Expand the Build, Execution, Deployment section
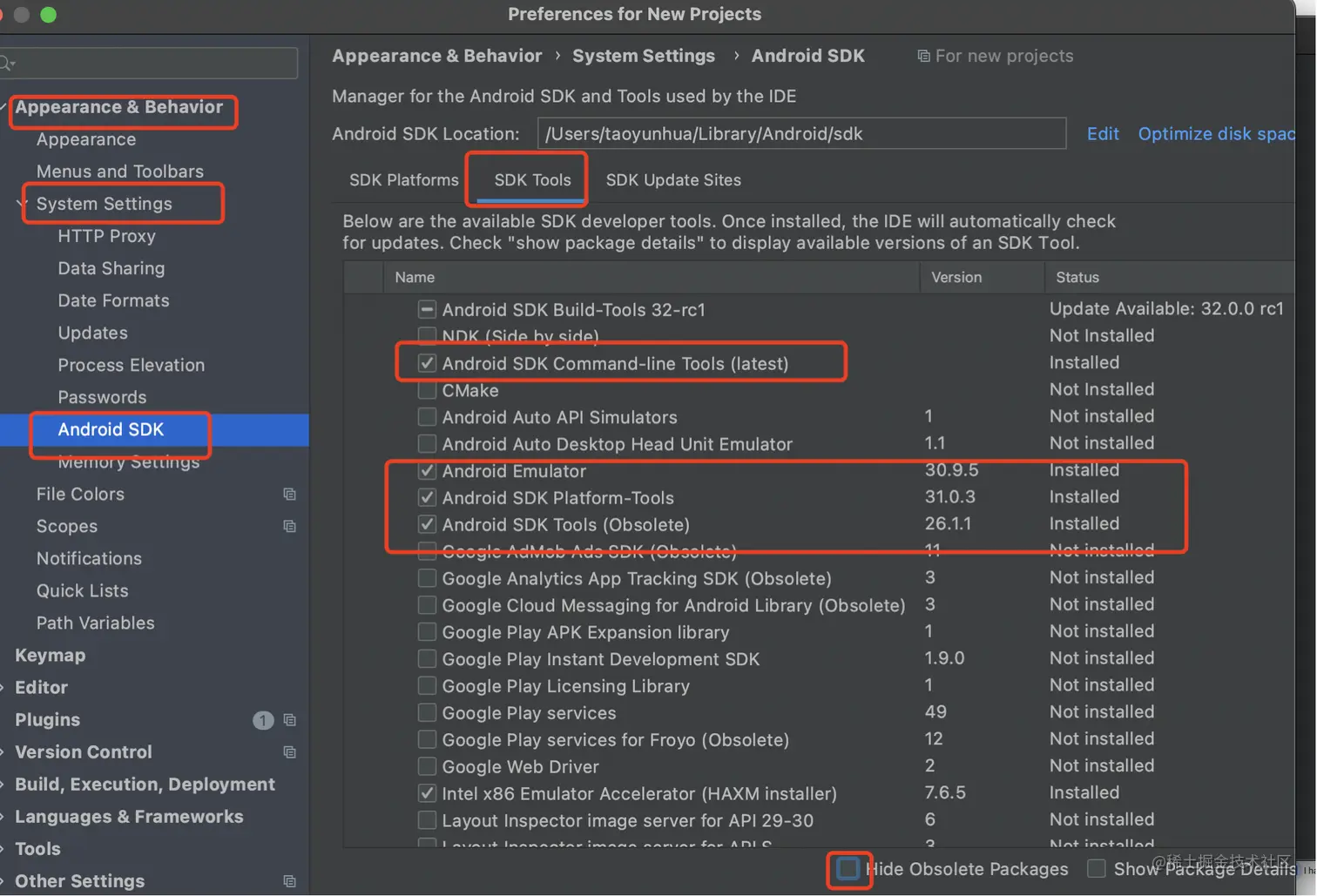 click(x=3, y=785)
